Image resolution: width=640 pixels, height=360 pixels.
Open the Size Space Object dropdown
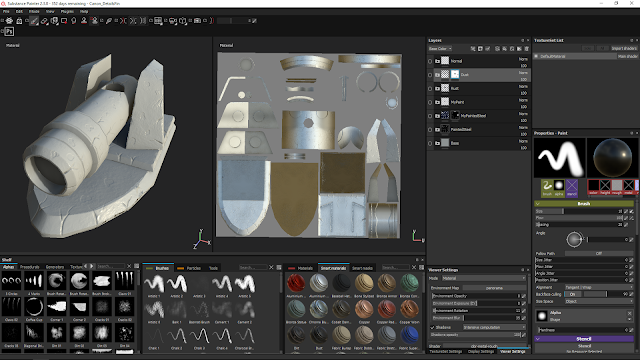point(599,301)
